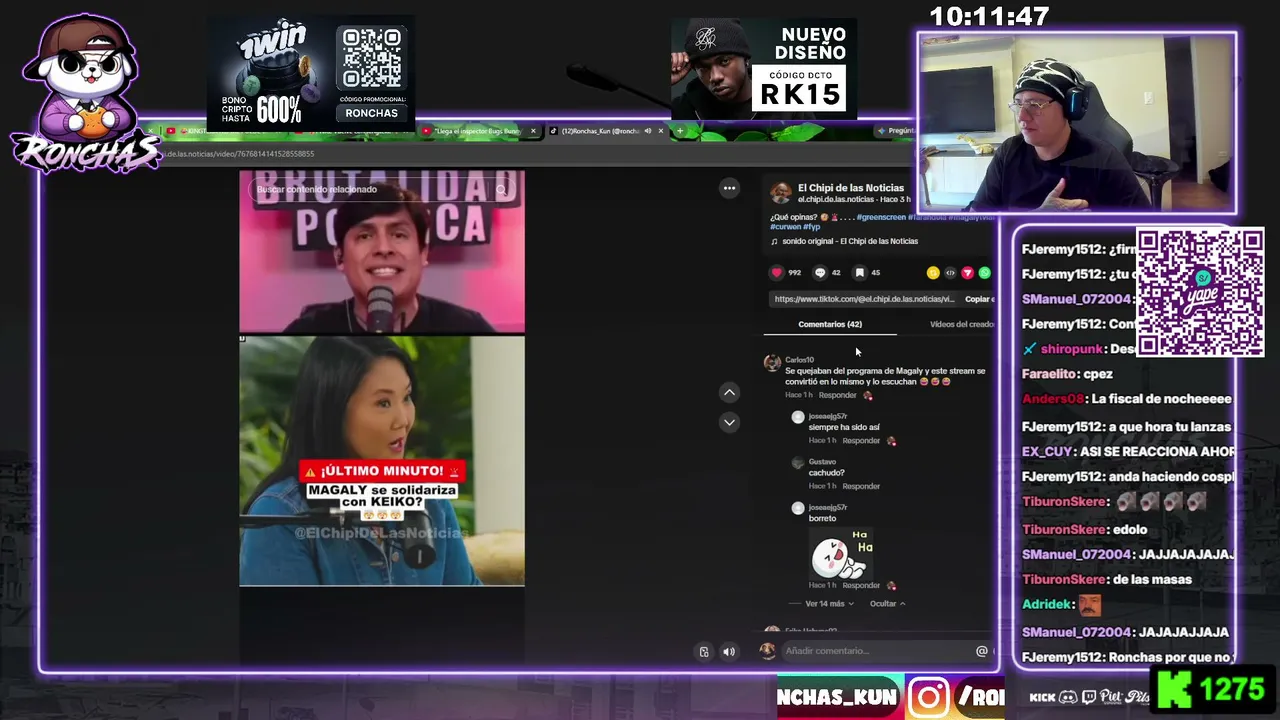Switch to the Comentarios (42) tab
Image resolution: width=1280 pixels, height=720 pixels.
tap(830, 324)
